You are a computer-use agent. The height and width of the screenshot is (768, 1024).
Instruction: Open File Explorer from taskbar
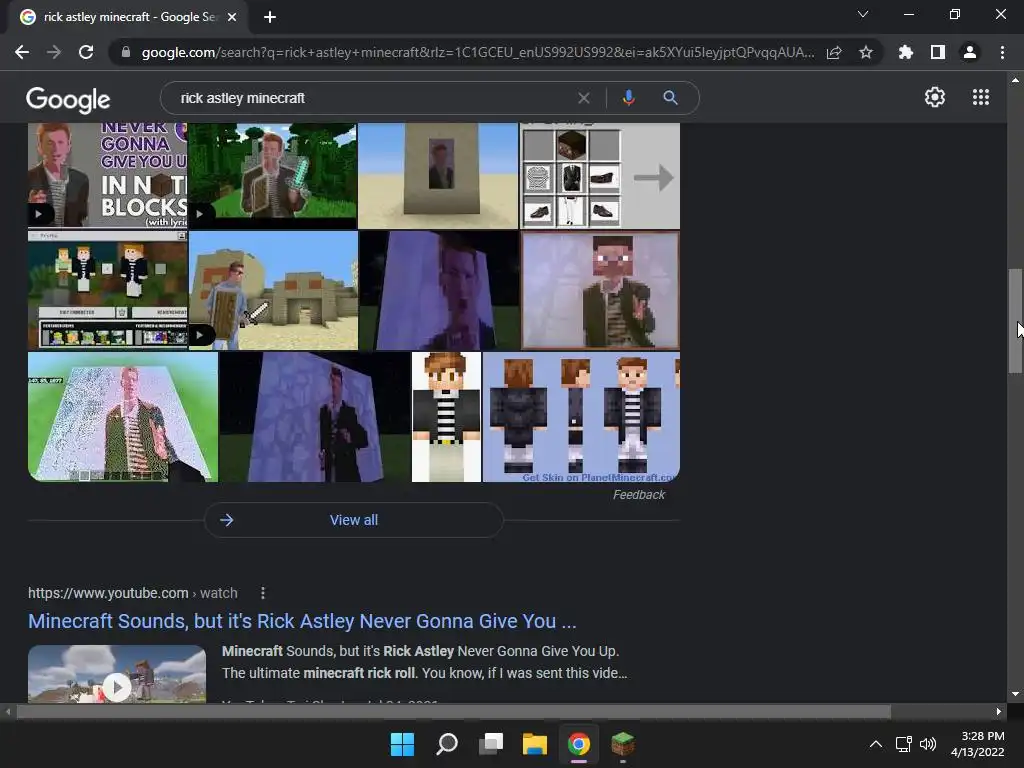[x=535, y=744]
